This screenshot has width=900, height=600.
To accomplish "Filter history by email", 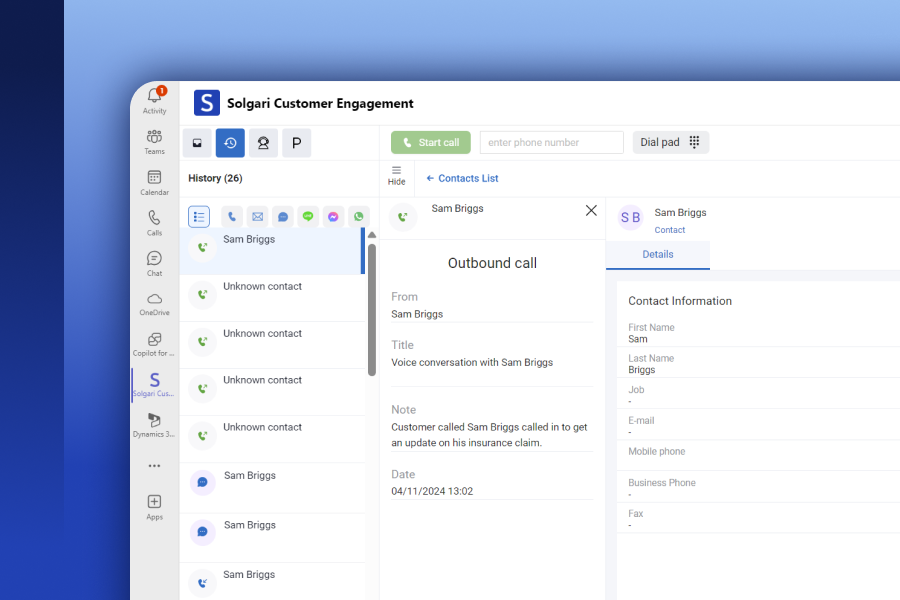I will click(x=257, y=216).
